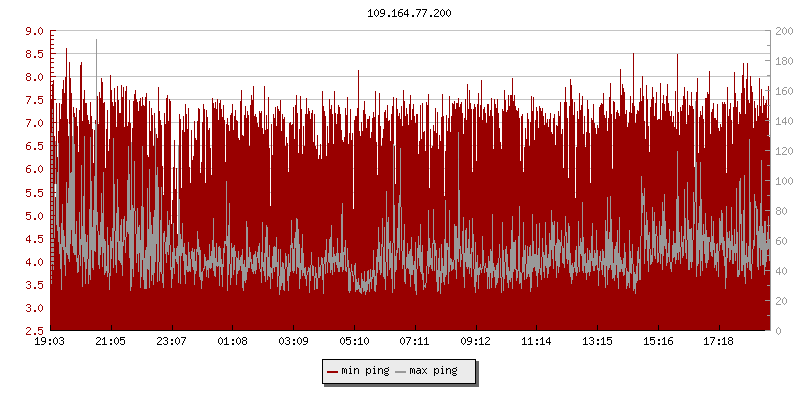
Task: Click the 200 right axis value
Action: click(x=782, y=31)
